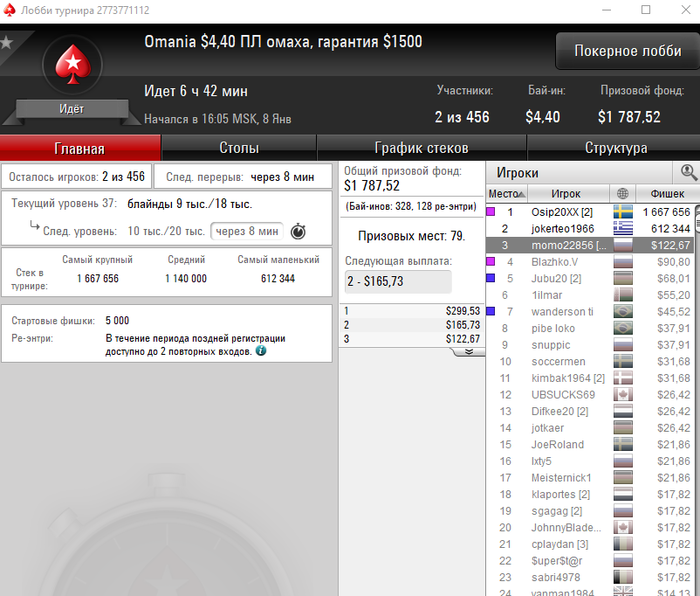700x596 pixels.
Task: Sort players by the Место column
Action: 506,194
